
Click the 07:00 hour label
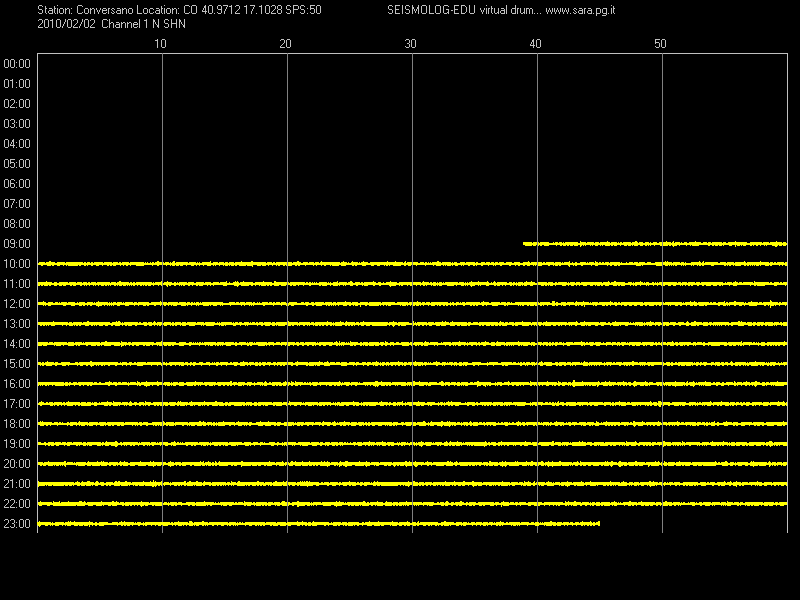click(17, 204)
